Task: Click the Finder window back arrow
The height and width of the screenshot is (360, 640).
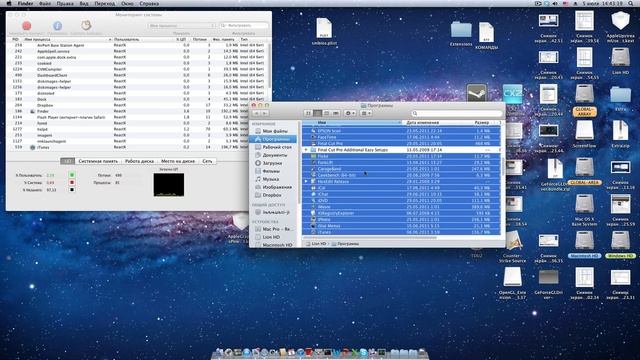Action: tap(257, 113)
